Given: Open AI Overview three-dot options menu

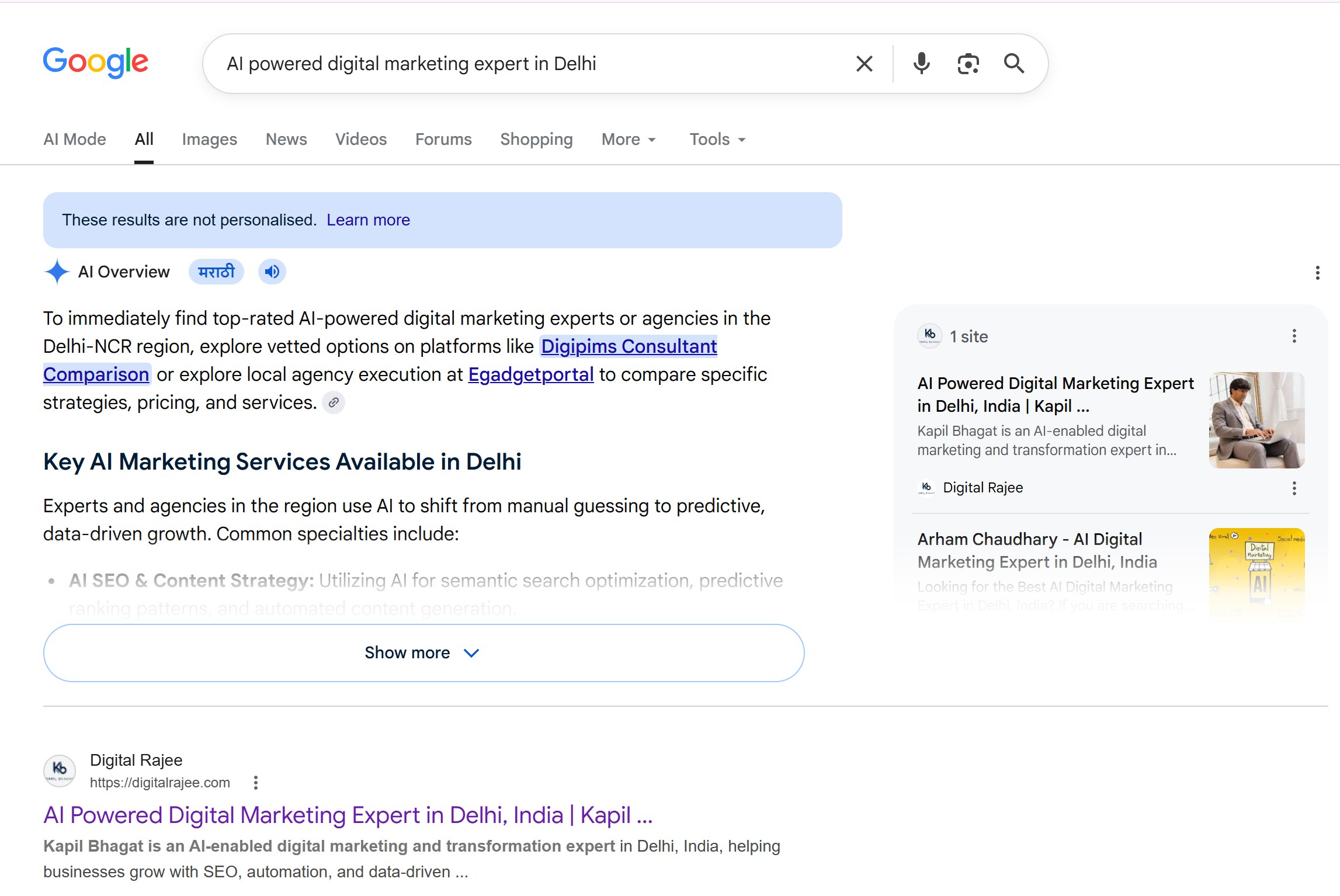Looking at the screenshot, I should pyautogui.click(x=1317, y=273).
